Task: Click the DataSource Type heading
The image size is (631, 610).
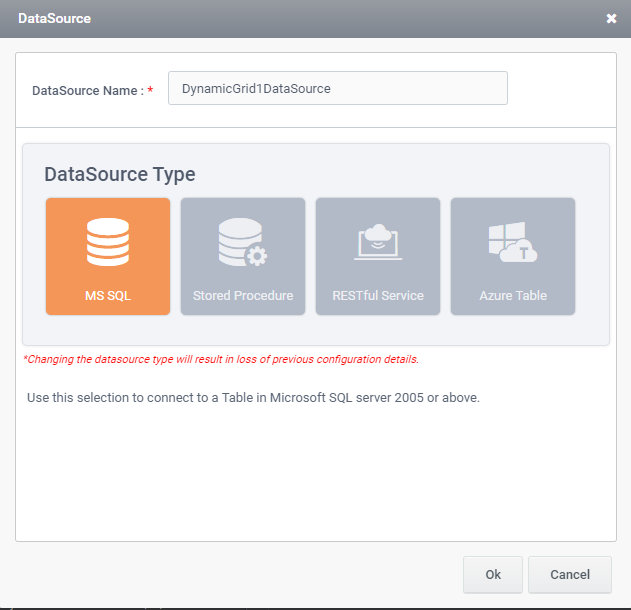Action: 120,175
